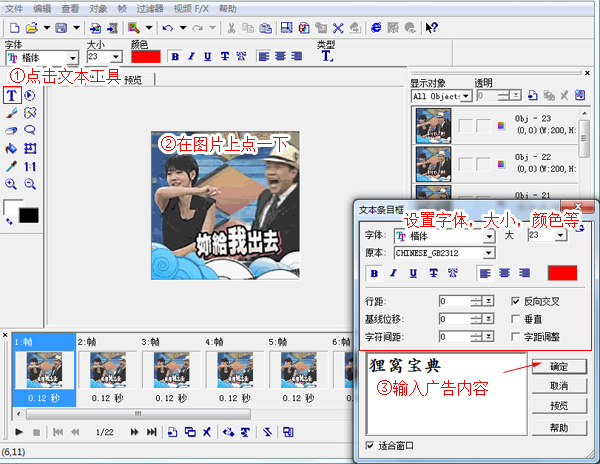This screenshot has height=464, width=600.
Task: Open 字体 font dropdown in text dialog
Action: [489, 237]
